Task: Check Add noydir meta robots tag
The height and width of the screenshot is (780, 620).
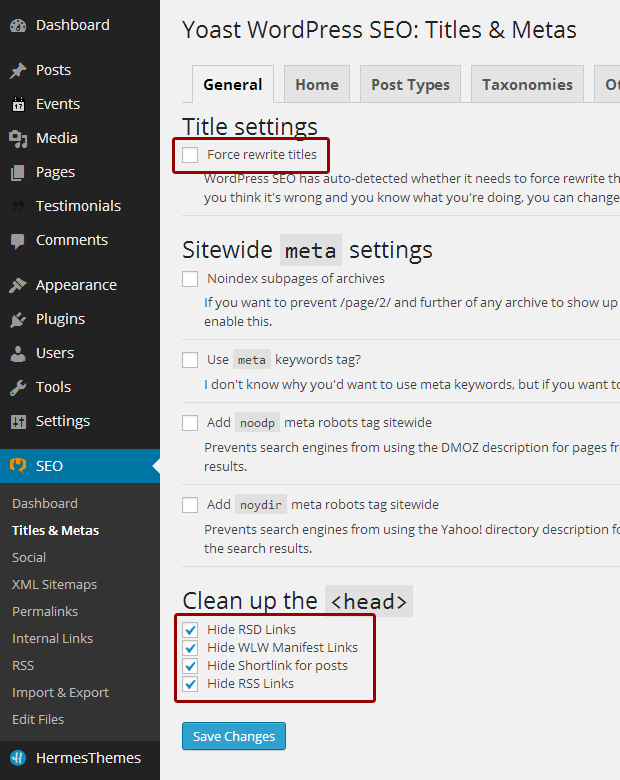Action: [x=190, y=505]
